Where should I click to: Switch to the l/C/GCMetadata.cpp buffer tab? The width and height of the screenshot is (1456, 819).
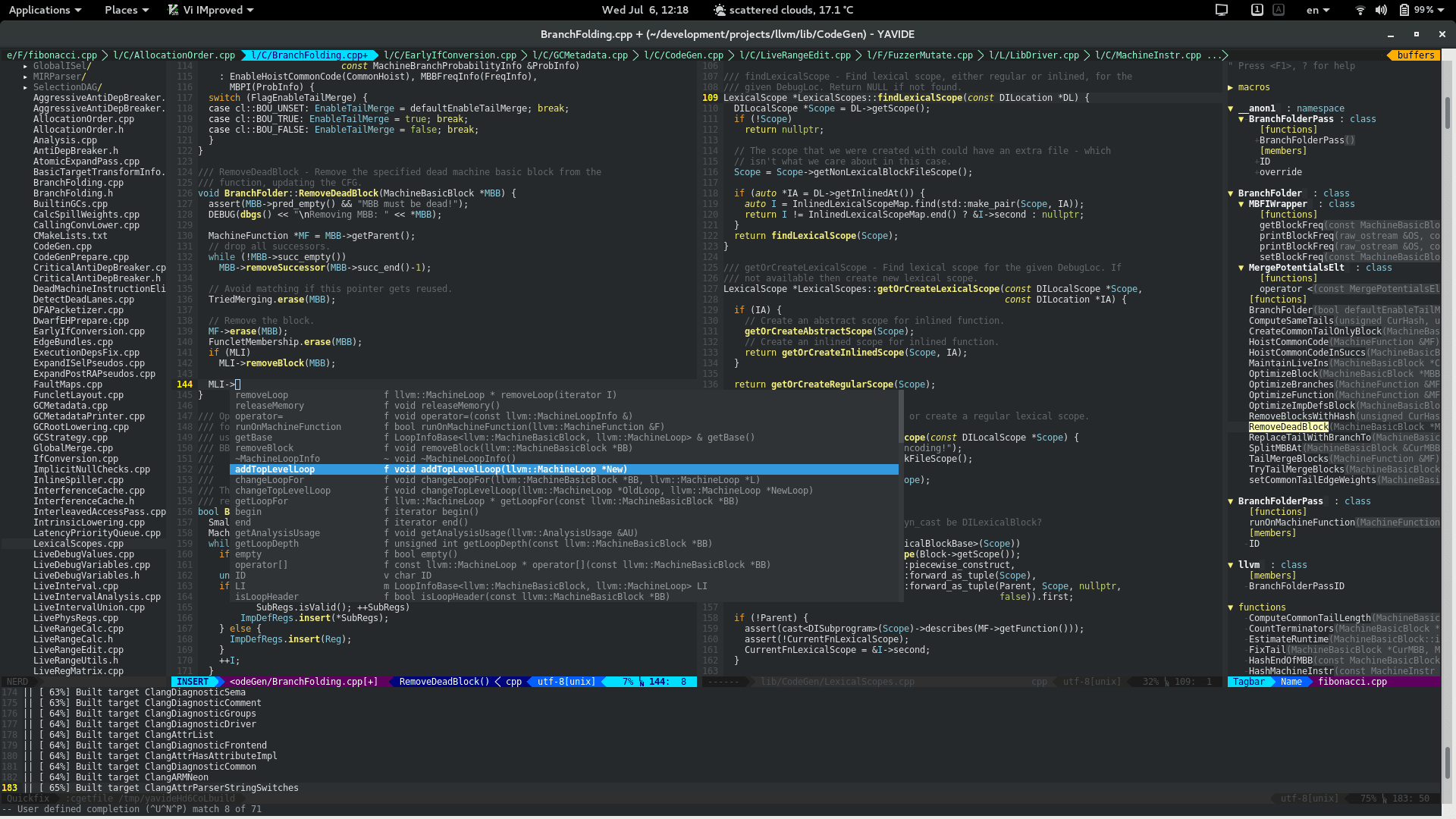[x=579, y=55]
